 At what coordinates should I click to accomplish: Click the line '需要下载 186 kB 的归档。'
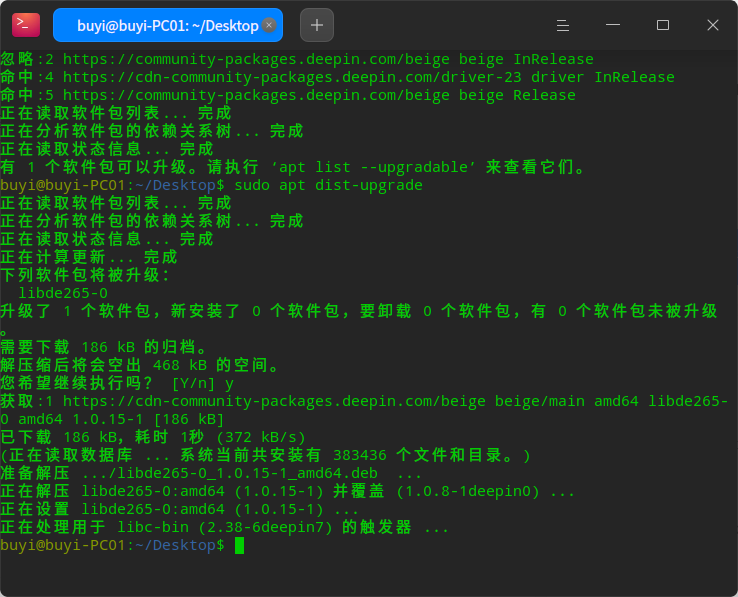(x=104, y=347)
